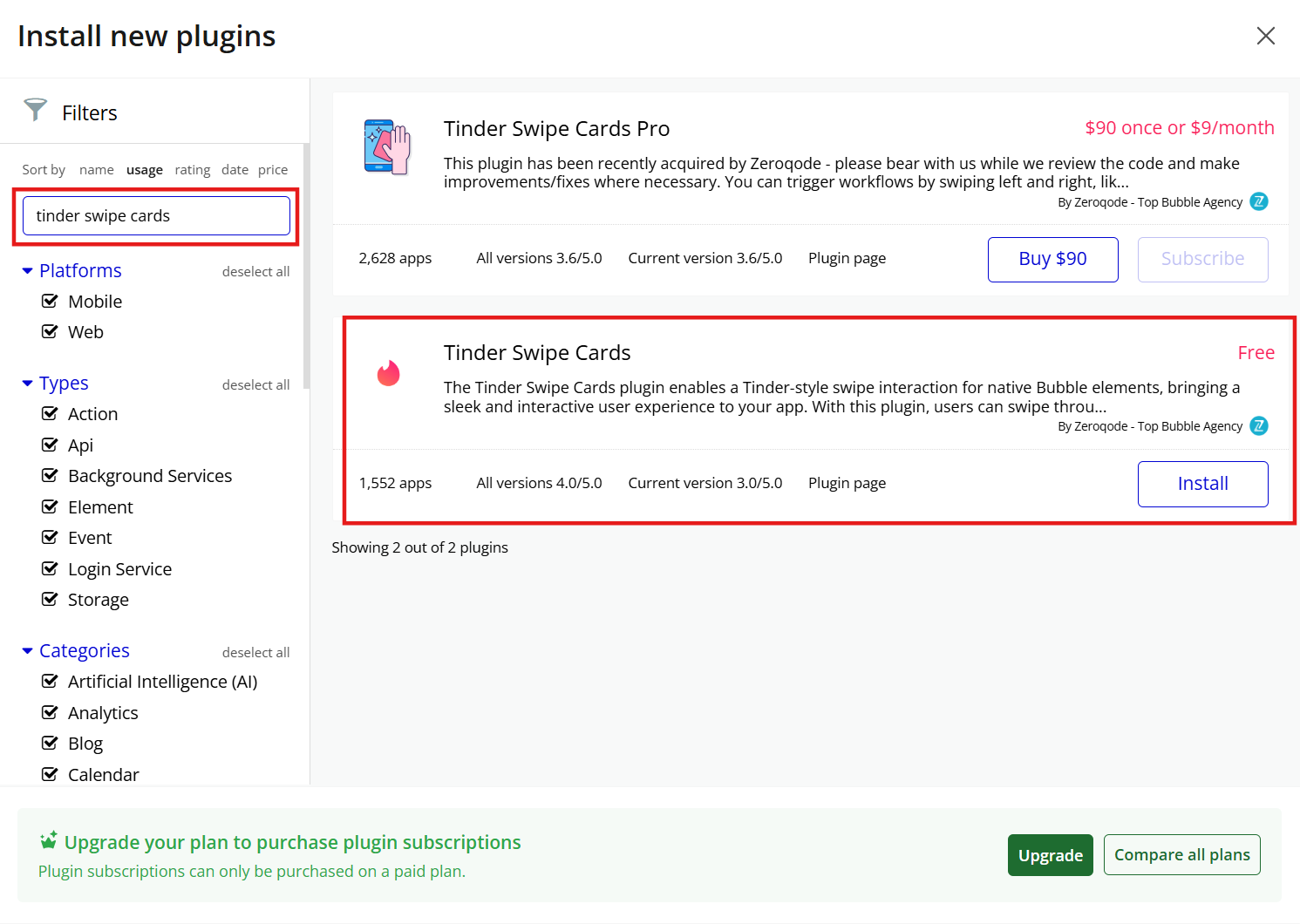Sort plugins by rating
1300x924 pixels.
pos(192,170)
